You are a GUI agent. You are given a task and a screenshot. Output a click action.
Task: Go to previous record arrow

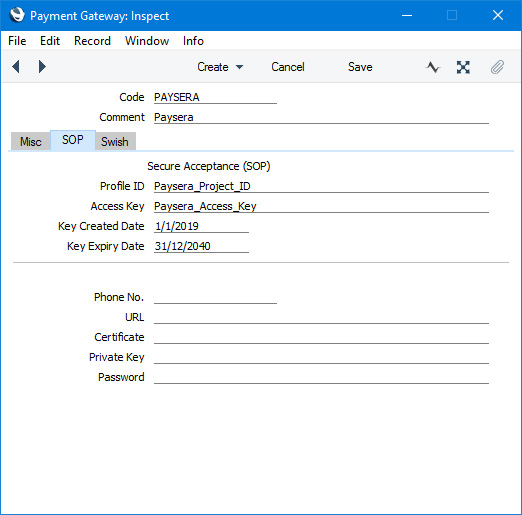tap(16, 67)
